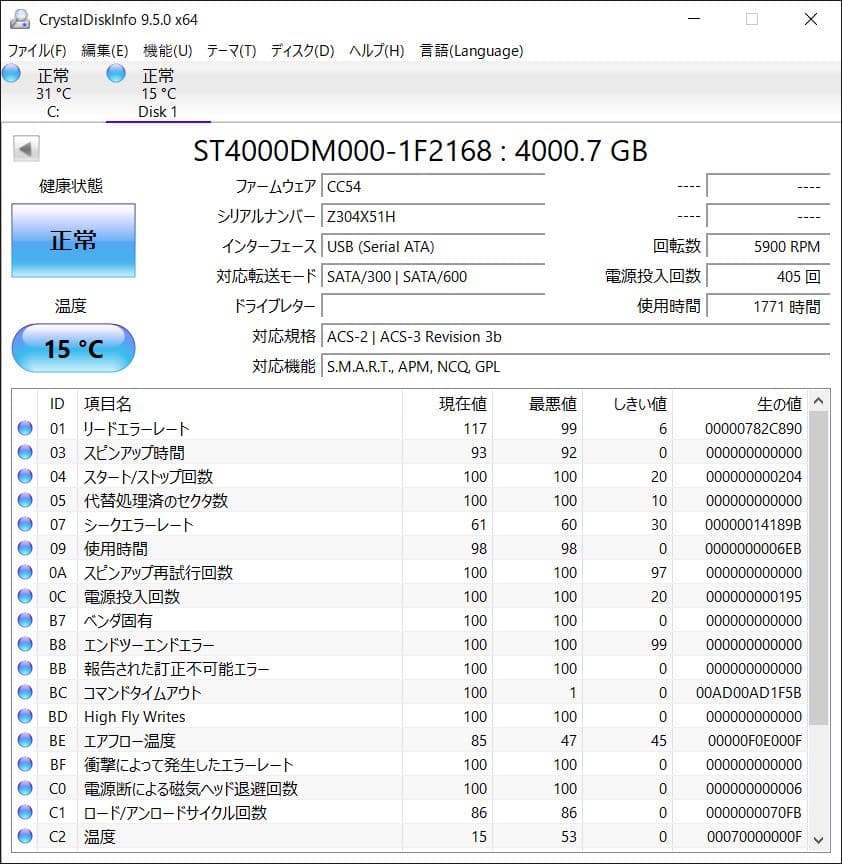Select the status light next to シークエラーレート
This screenshot has width=842, height=864.
click(24, 524)
